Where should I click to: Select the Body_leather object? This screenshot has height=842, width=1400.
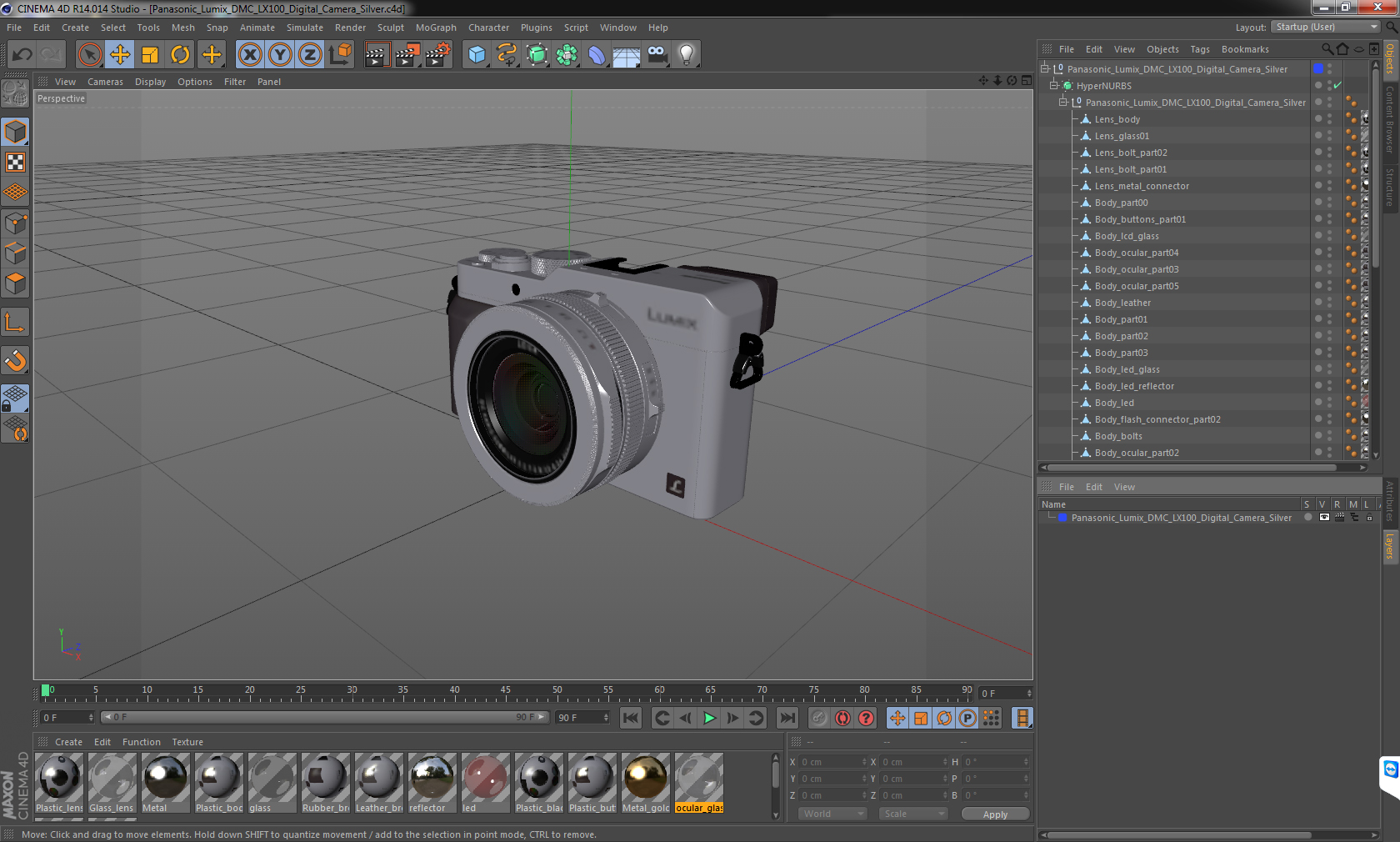click(x=1122, y=303)
